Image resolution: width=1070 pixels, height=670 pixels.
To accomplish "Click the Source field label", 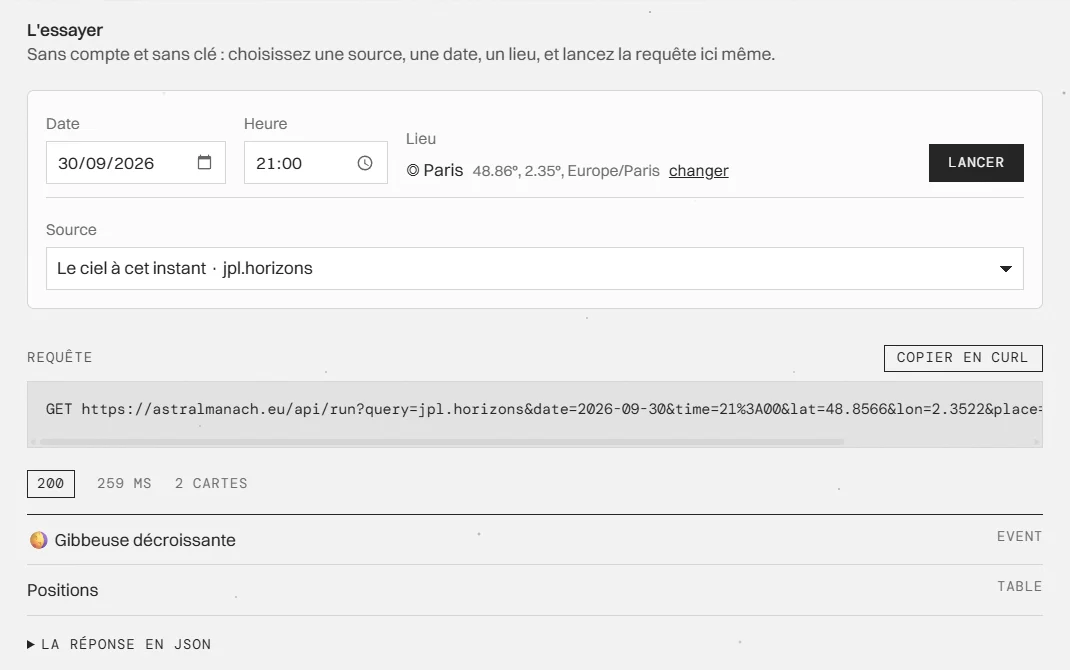I will point(71,230).
